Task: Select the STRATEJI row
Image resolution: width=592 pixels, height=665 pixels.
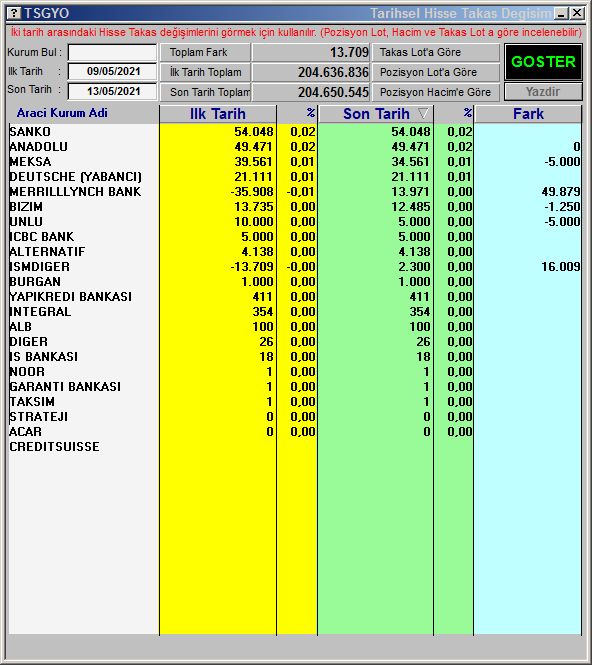Action: pyautogui.click(x=295, y=416)
